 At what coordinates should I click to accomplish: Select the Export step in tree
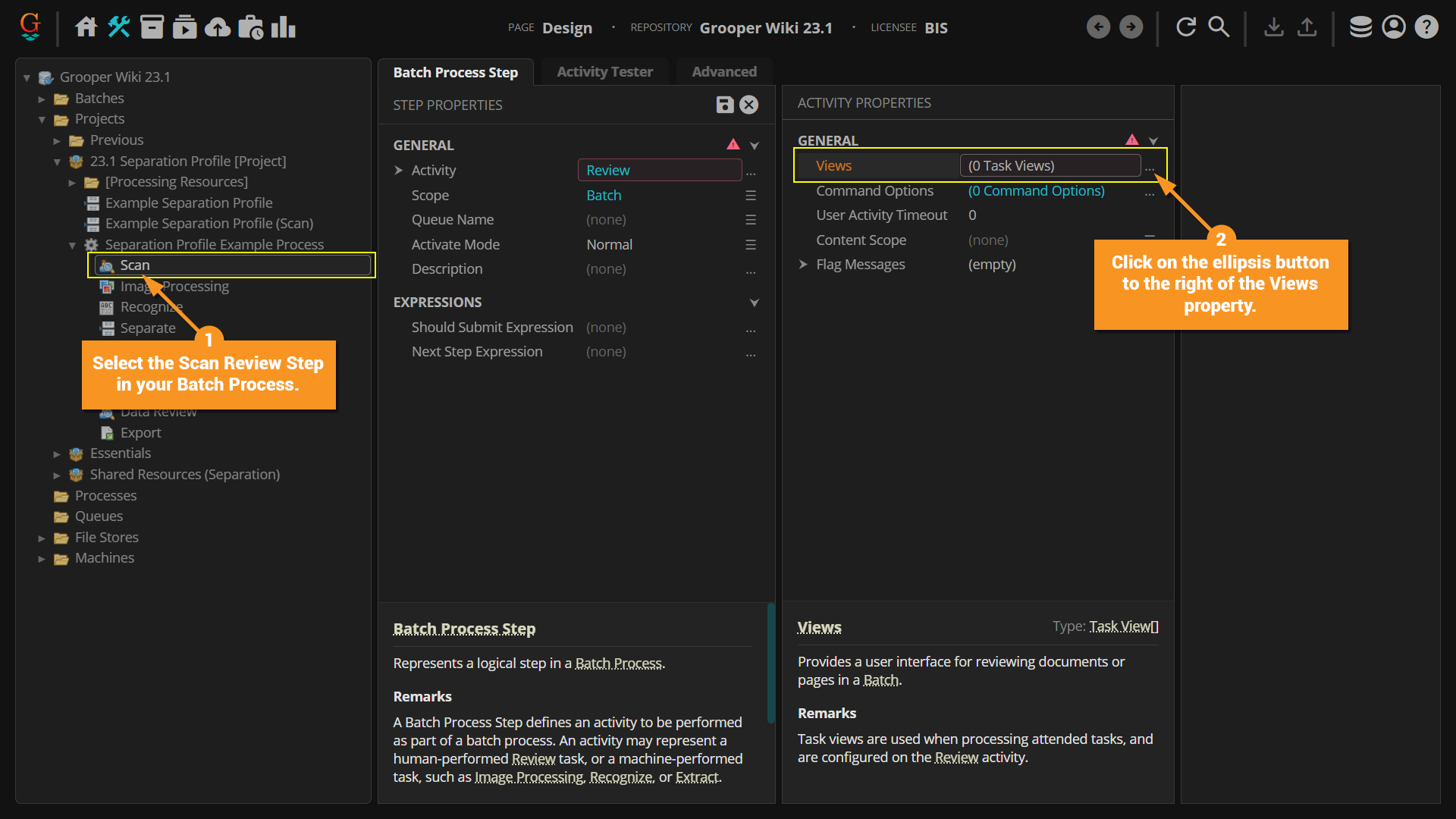(x=140, y=433)
